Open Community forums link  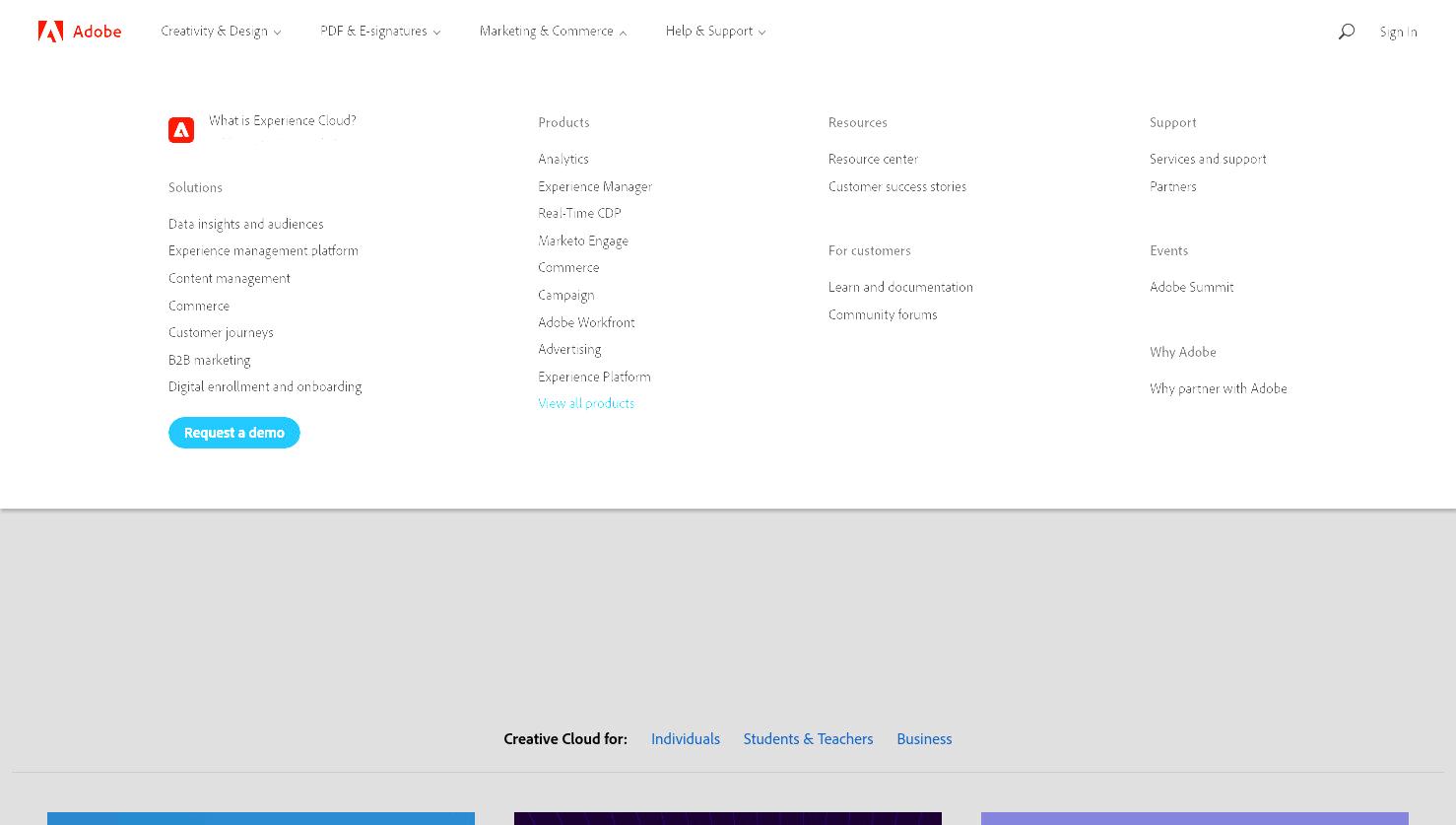[883, 314]
